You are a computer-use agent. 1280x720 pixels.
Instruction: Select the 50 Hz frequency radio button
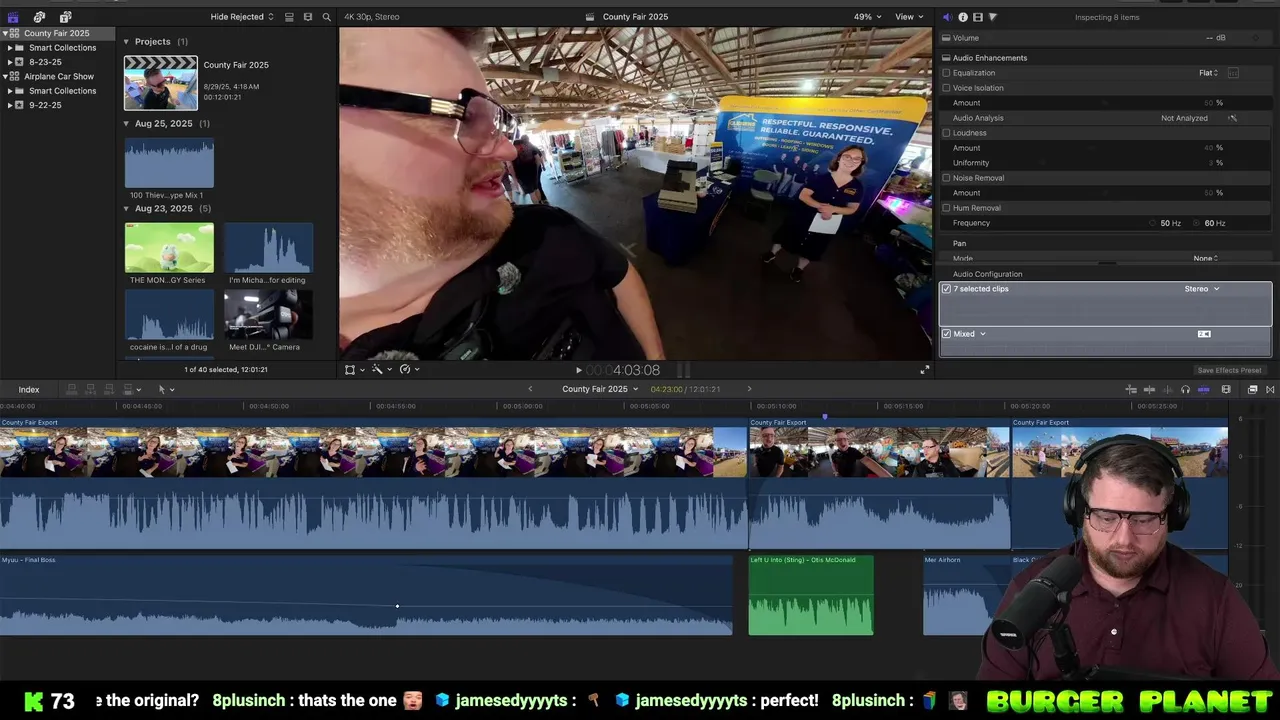[x=1153, y=223]
